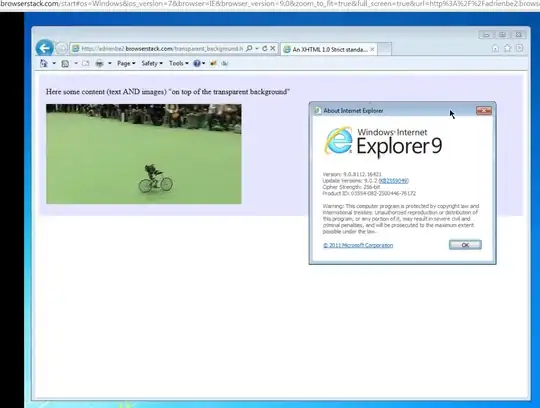Click the IE address bar URL field
Screen dimensions: 540x408
pyautogui.click(x=162, y=49)
